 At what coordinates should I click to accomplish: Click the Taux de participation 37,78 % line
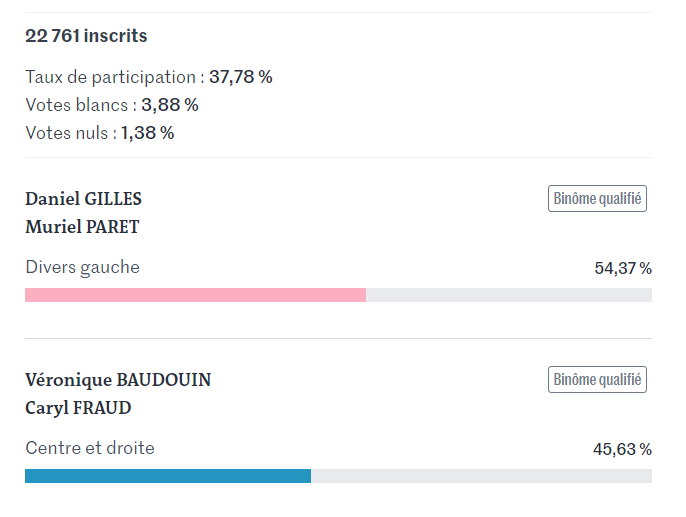pyautogui.click(x=149, y=77)
